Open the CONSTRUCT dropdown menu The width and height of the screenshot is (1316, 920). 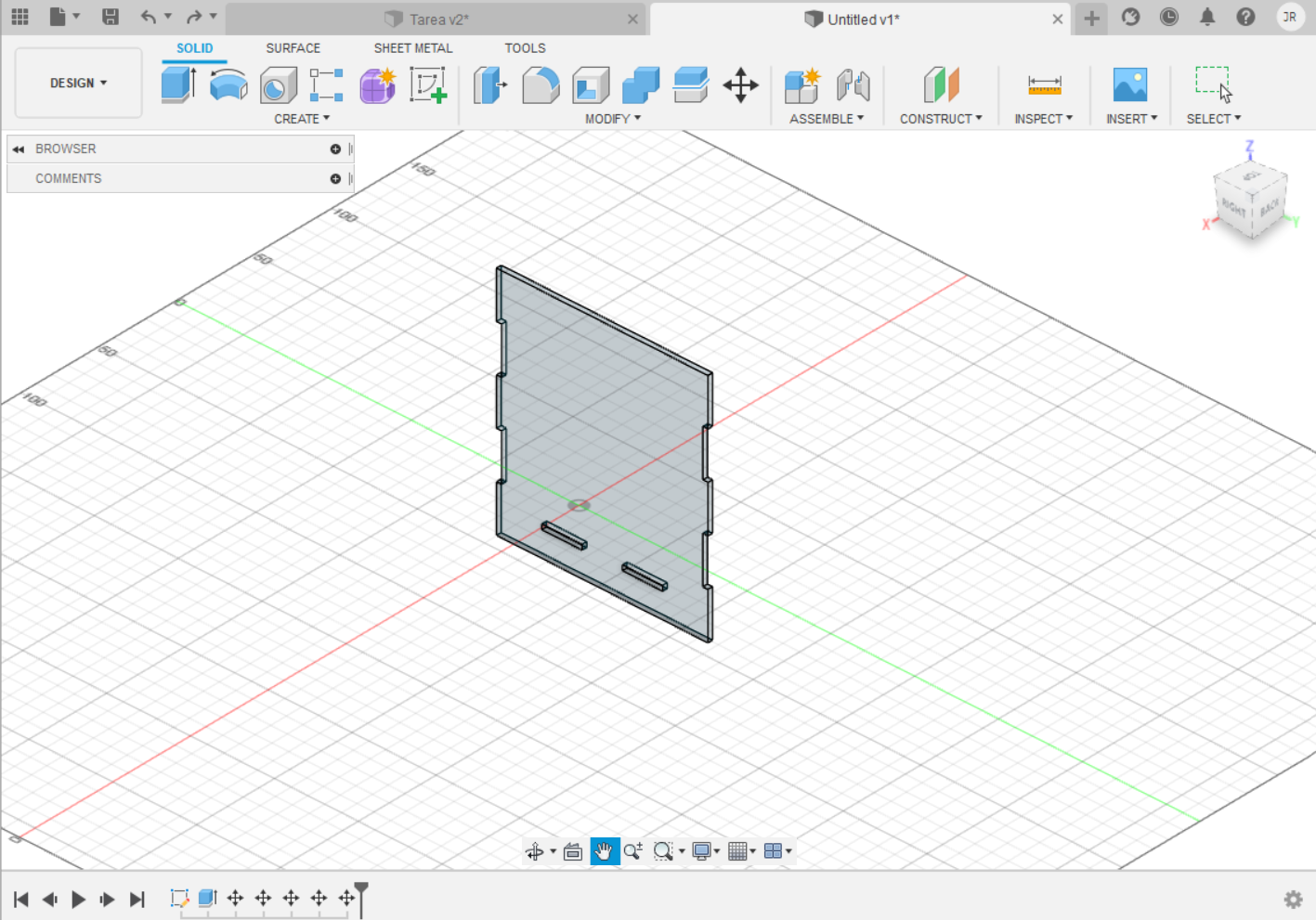(941, 119)
